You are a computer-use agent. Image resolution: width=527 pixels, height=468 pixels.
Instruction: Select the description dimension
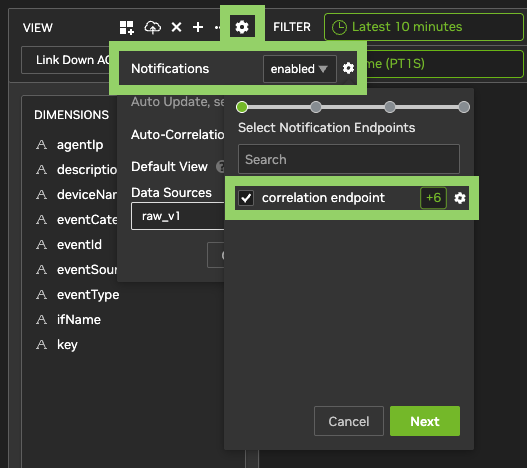coord(87,170)
